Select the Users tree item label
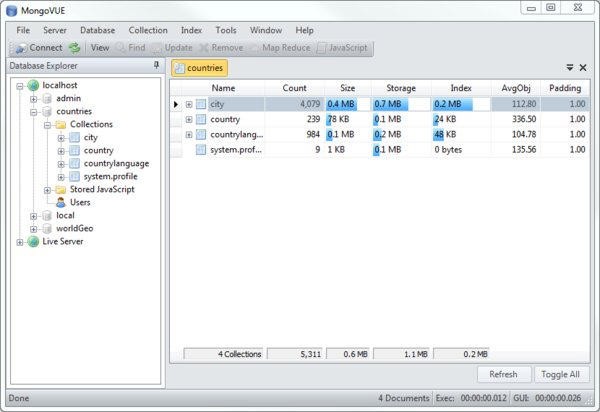 click(80, 203)
